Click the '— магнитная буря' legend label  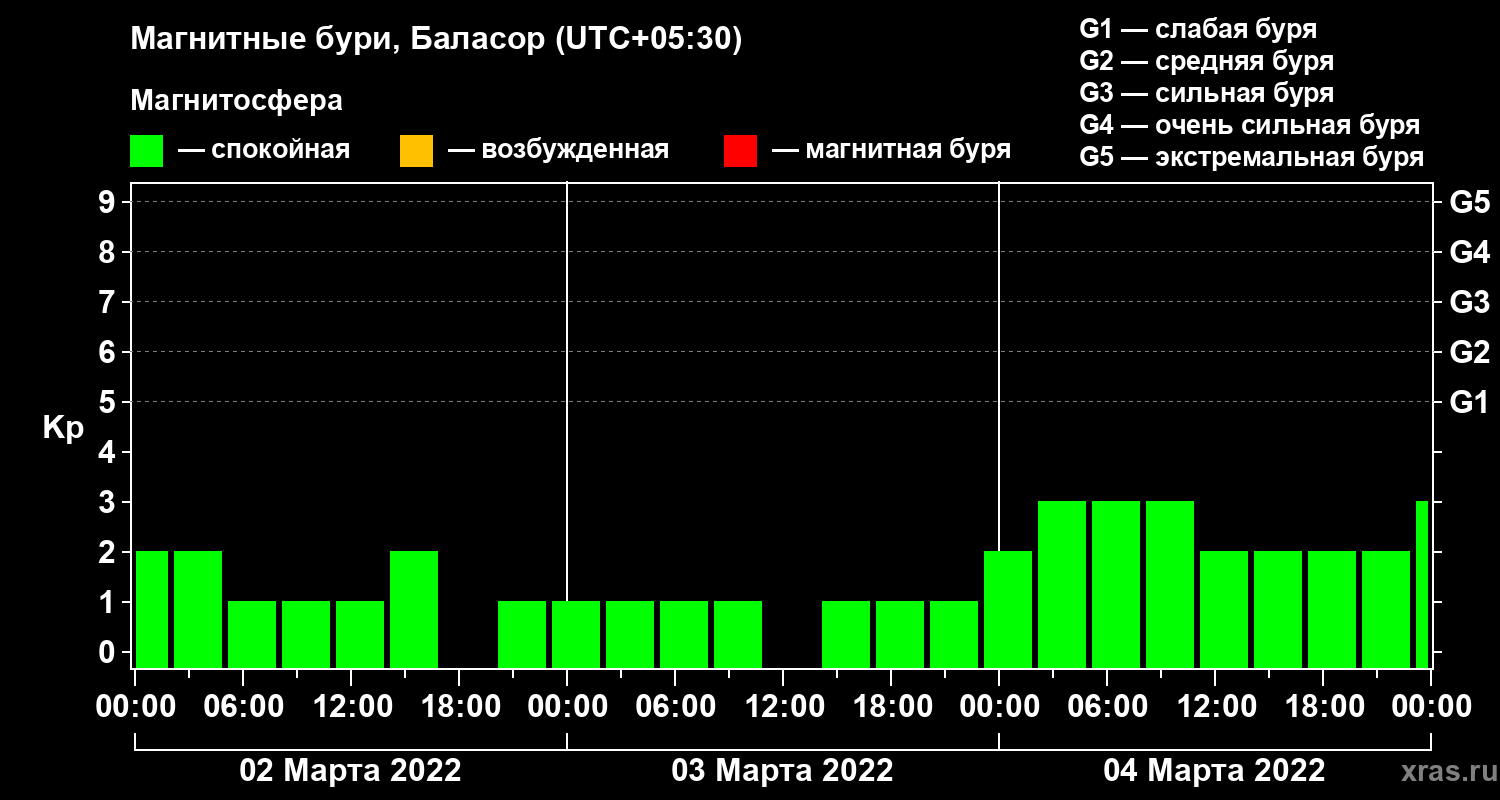[x=892, y=150]
